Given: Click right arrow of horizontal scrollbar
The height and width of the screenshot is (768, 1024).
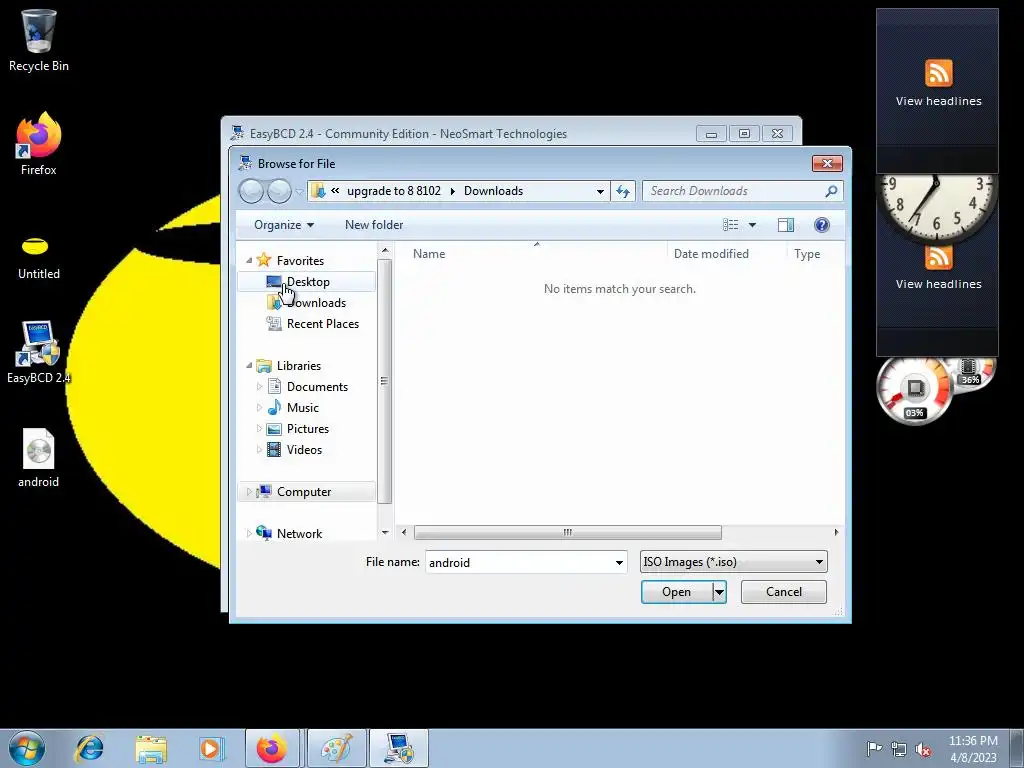Looking at the screenshot, I should tap(836, 532).
